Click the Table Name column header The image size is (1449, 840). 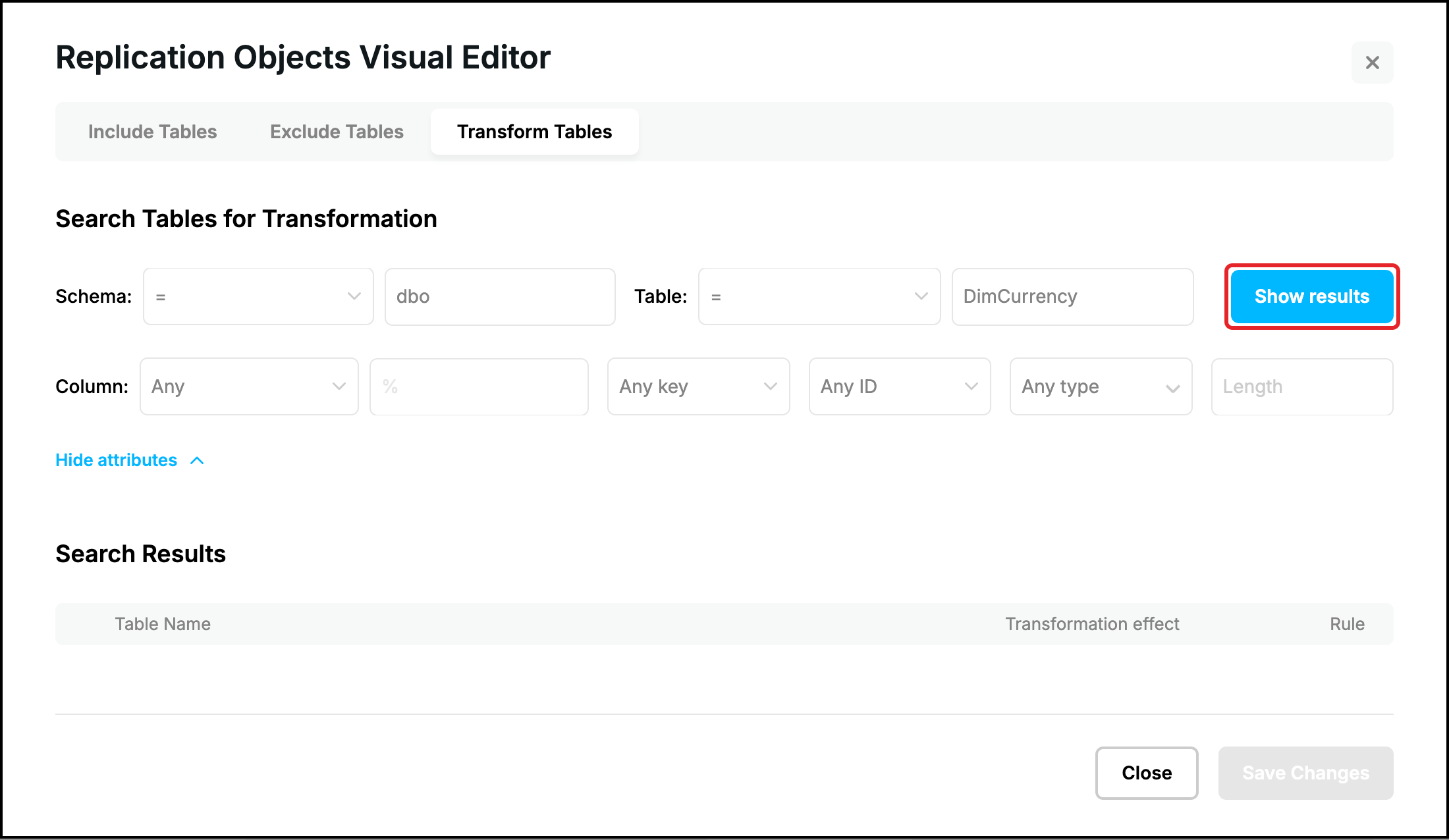[163, 624]
